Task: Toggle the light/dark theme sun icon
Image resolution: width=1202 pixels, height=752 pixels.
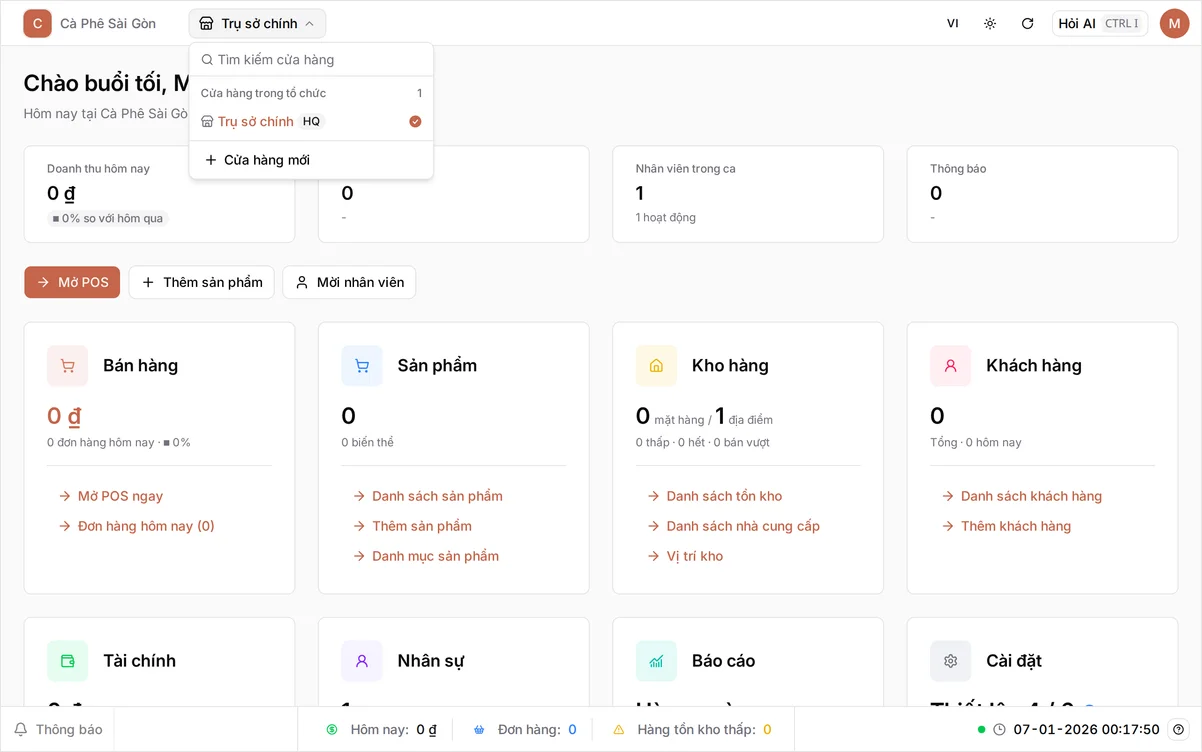Action: [x=990, y=23]
